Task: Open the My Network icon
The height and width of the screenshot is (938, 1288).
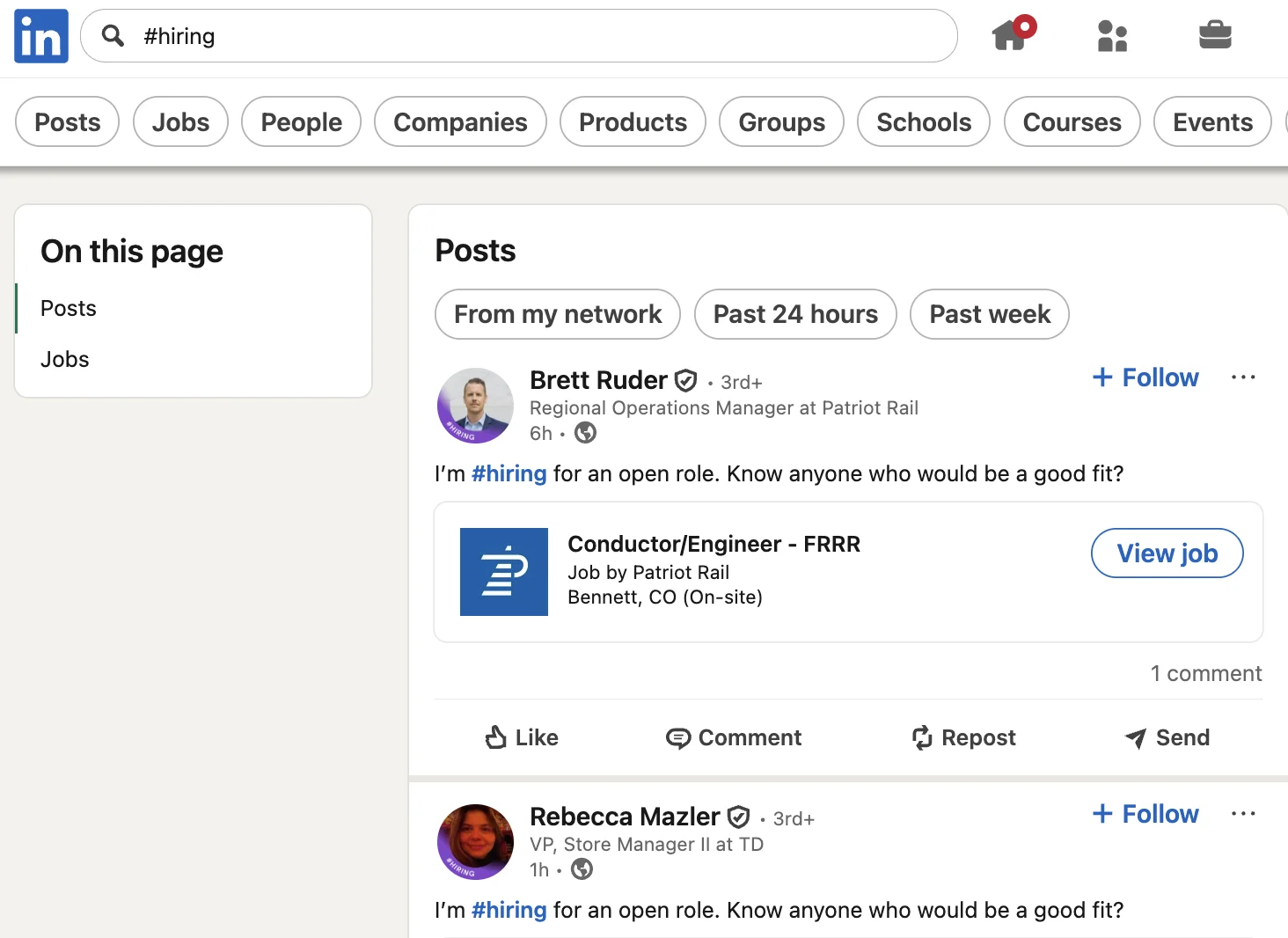Action: click(x=1112, y=36)
